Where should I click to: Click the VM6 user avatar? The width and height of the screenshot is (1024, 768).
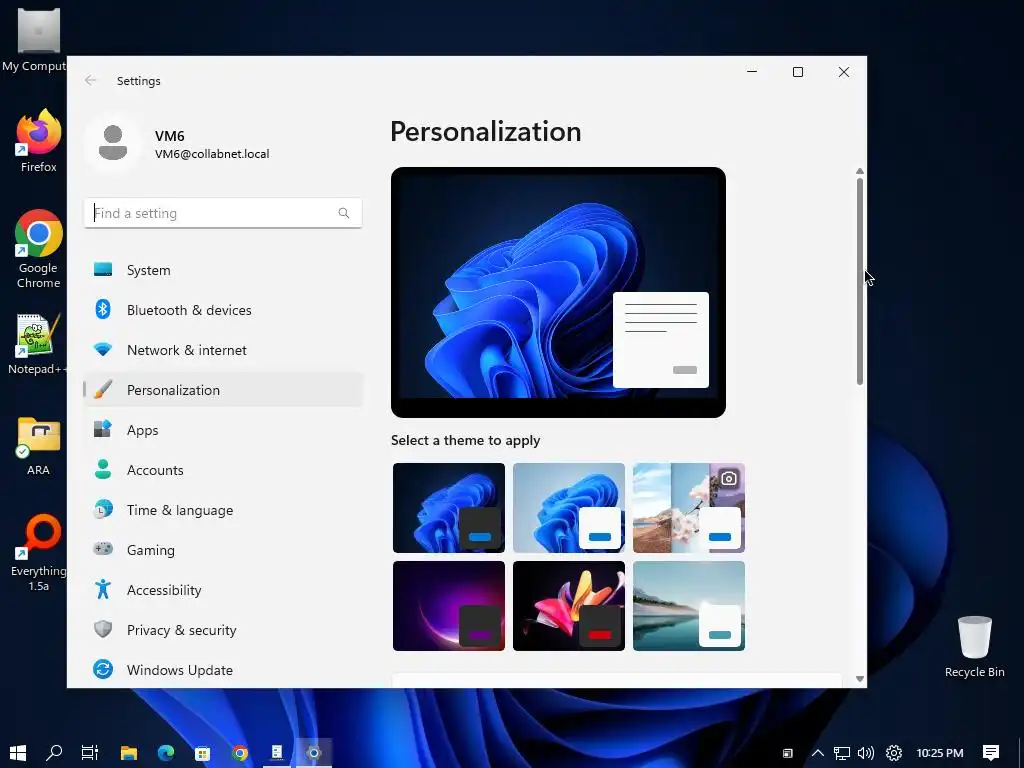tap(113, 143)
